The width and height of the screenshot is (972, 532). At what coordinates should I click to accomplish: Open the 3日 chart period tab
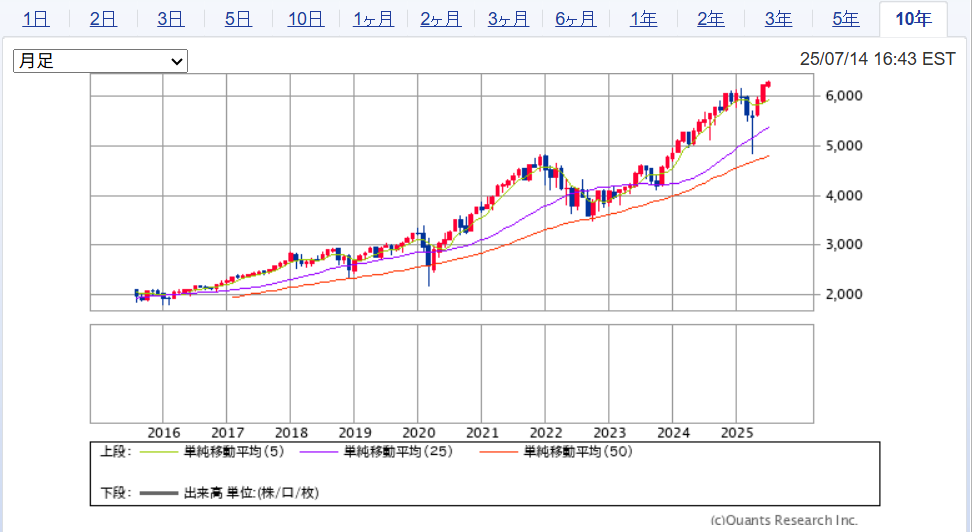(x=170, y=18)
